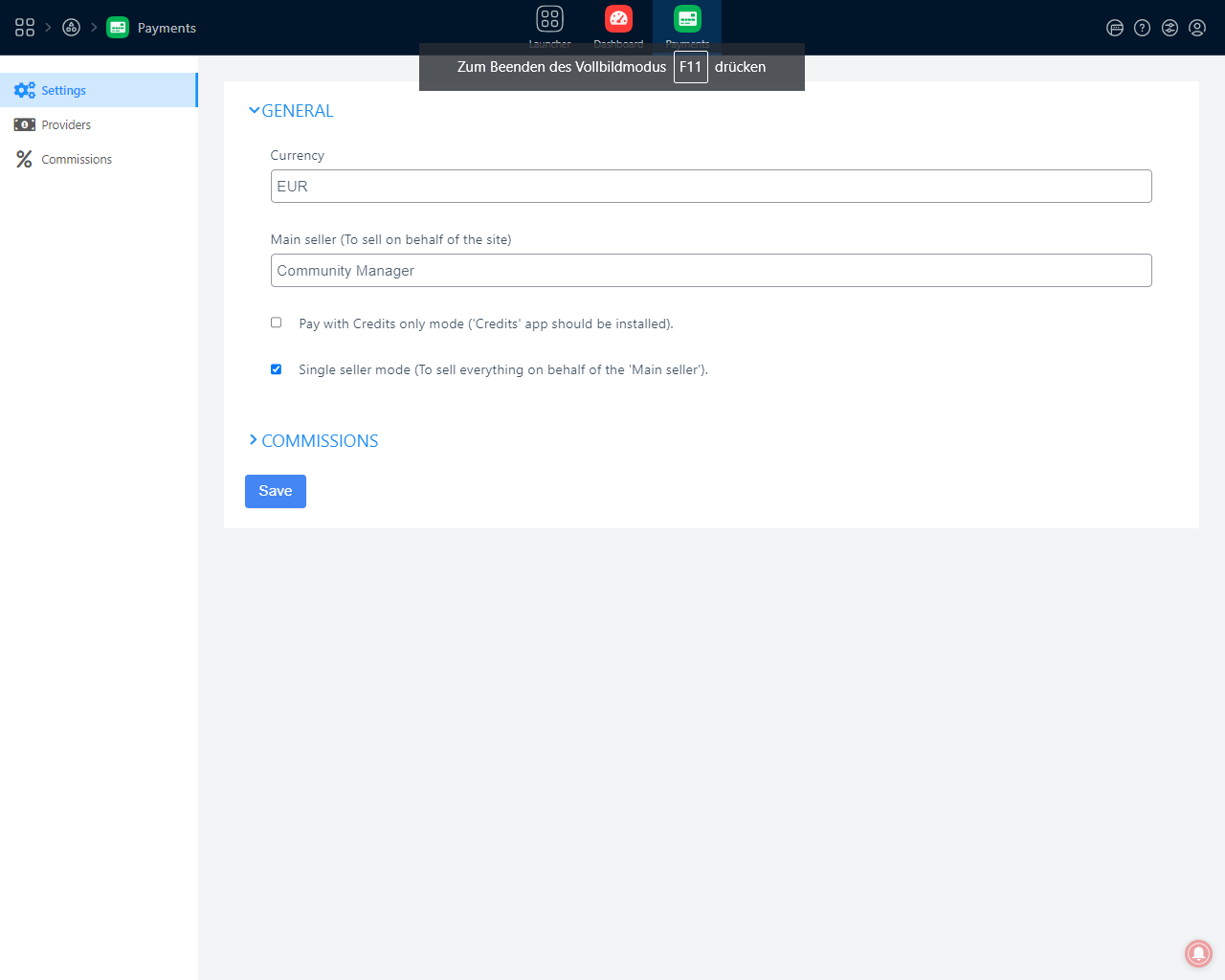This screenshot has height=980, width=1225.
Task: Click the studio breadcrumb icon
Action: [71, 28]
